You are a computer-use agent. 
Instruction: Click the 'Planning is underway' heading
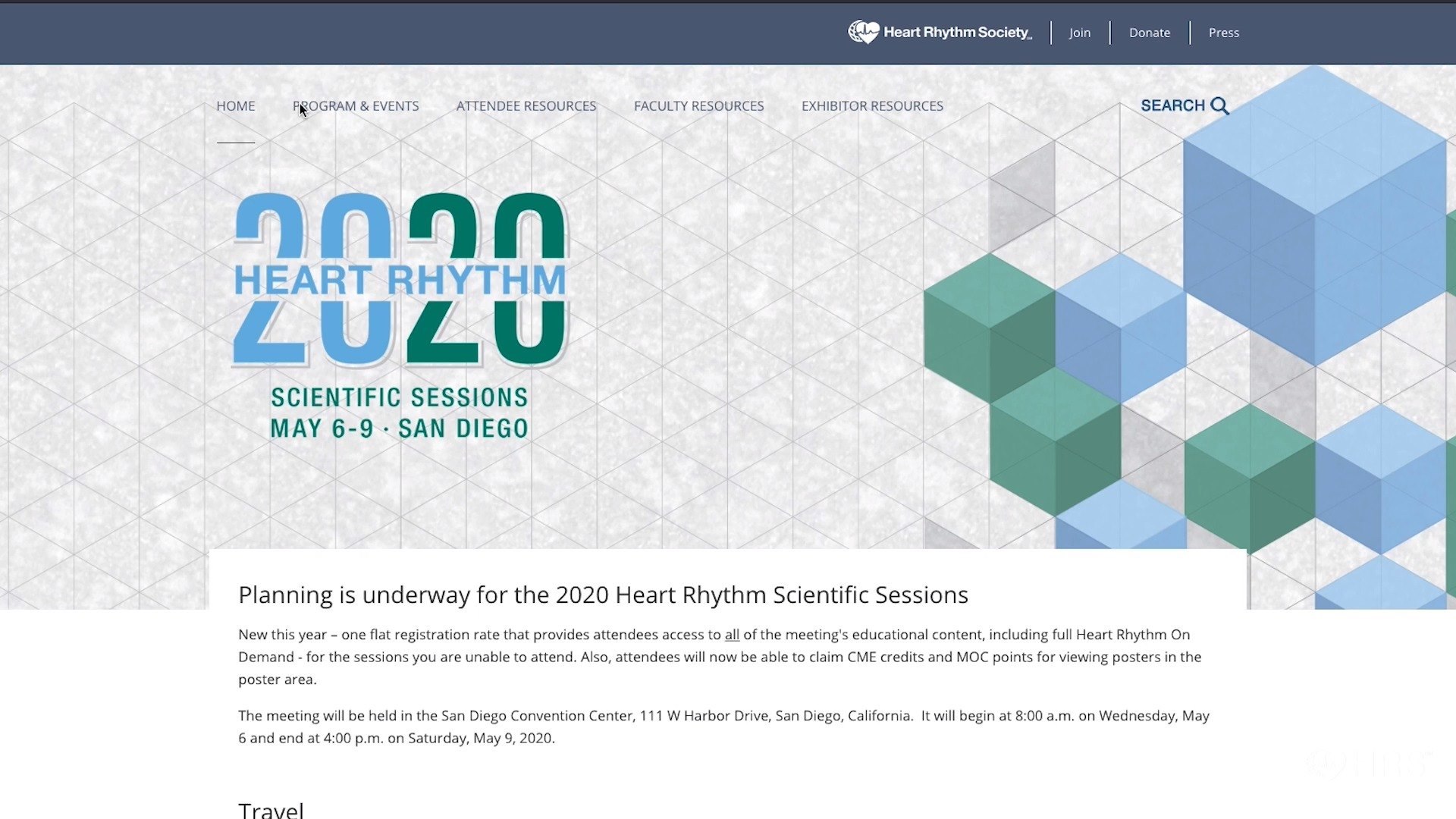click(603, 595)
